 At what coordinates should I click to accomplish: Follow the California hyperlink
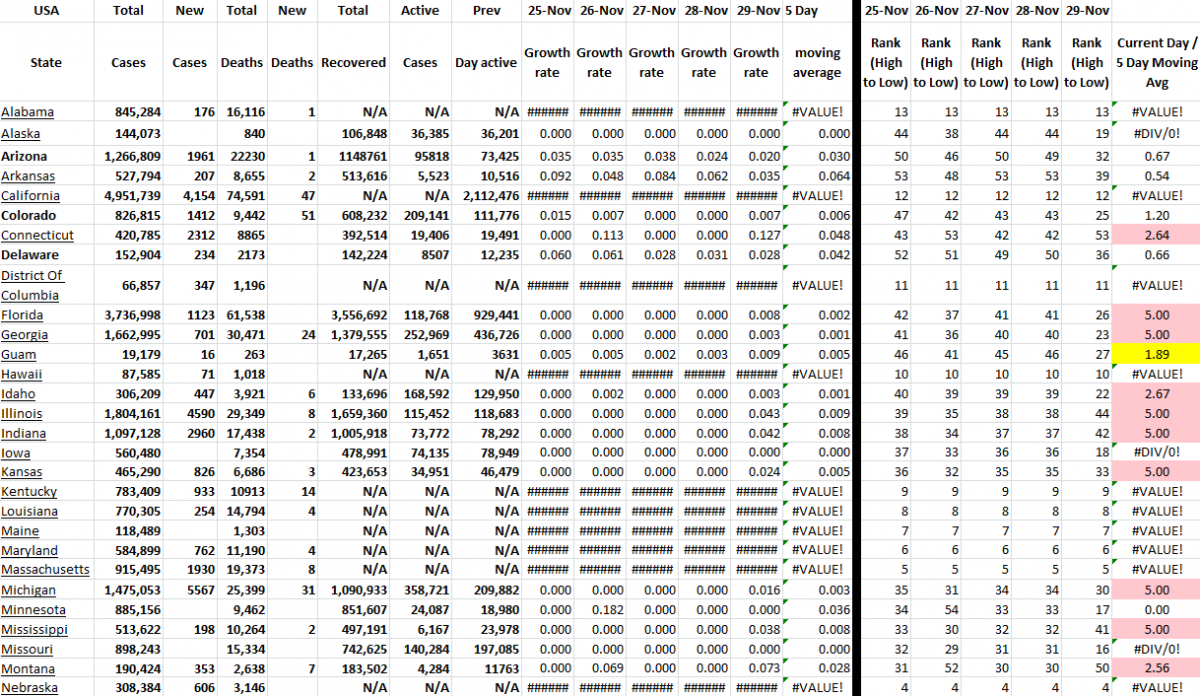(31, 195)
